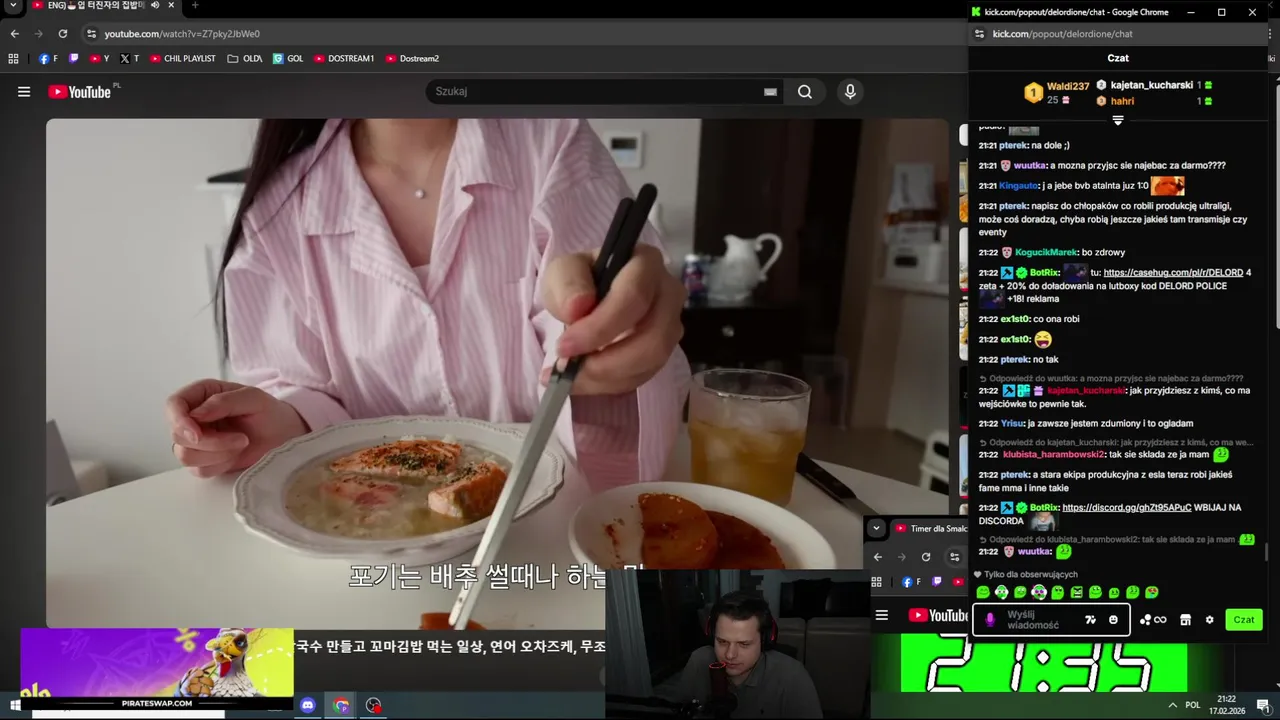Open the GOL bookmark

288,59
